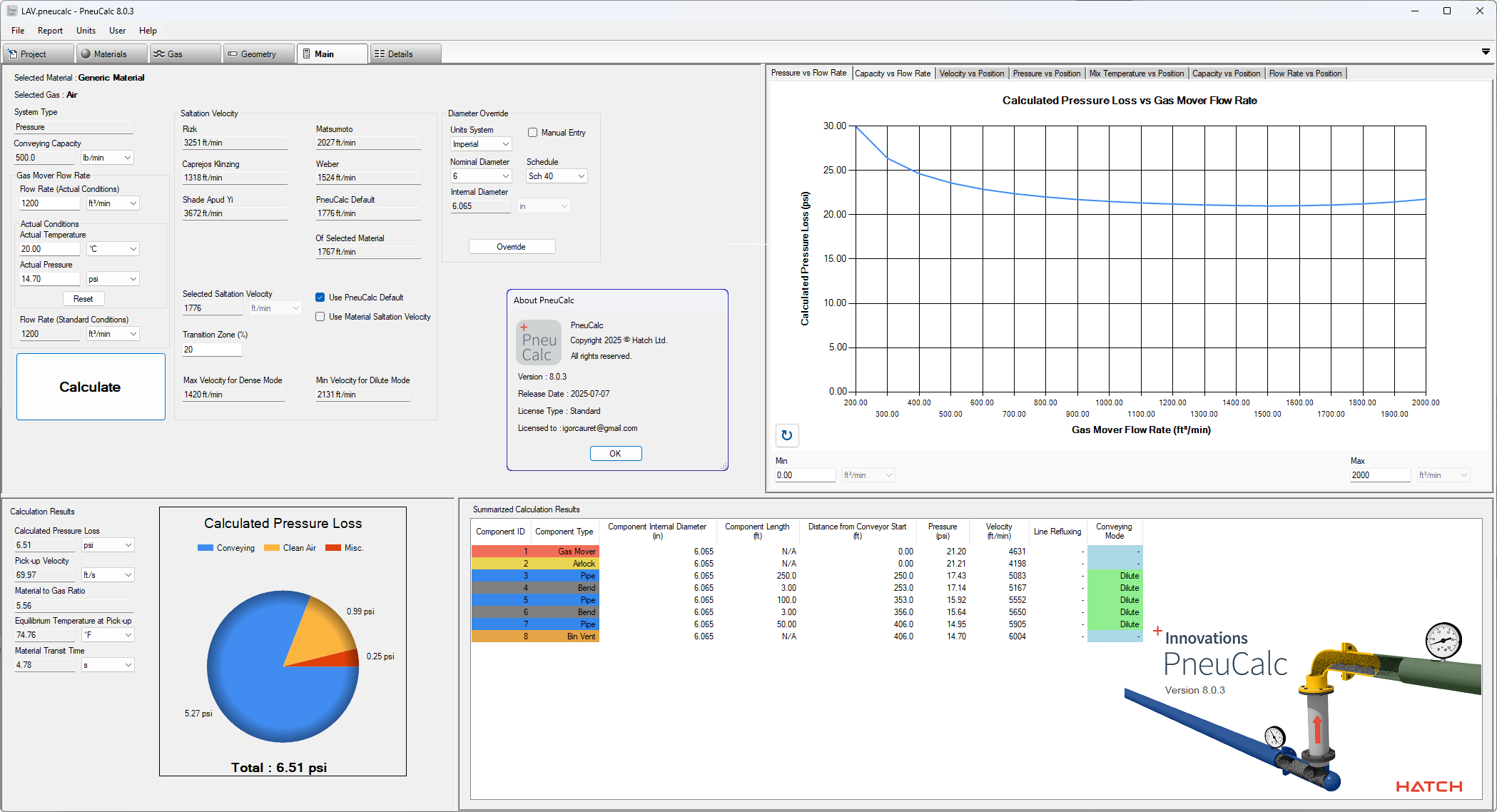Switch to the Velocity vs Position chart tab

[x=971, y=73]
